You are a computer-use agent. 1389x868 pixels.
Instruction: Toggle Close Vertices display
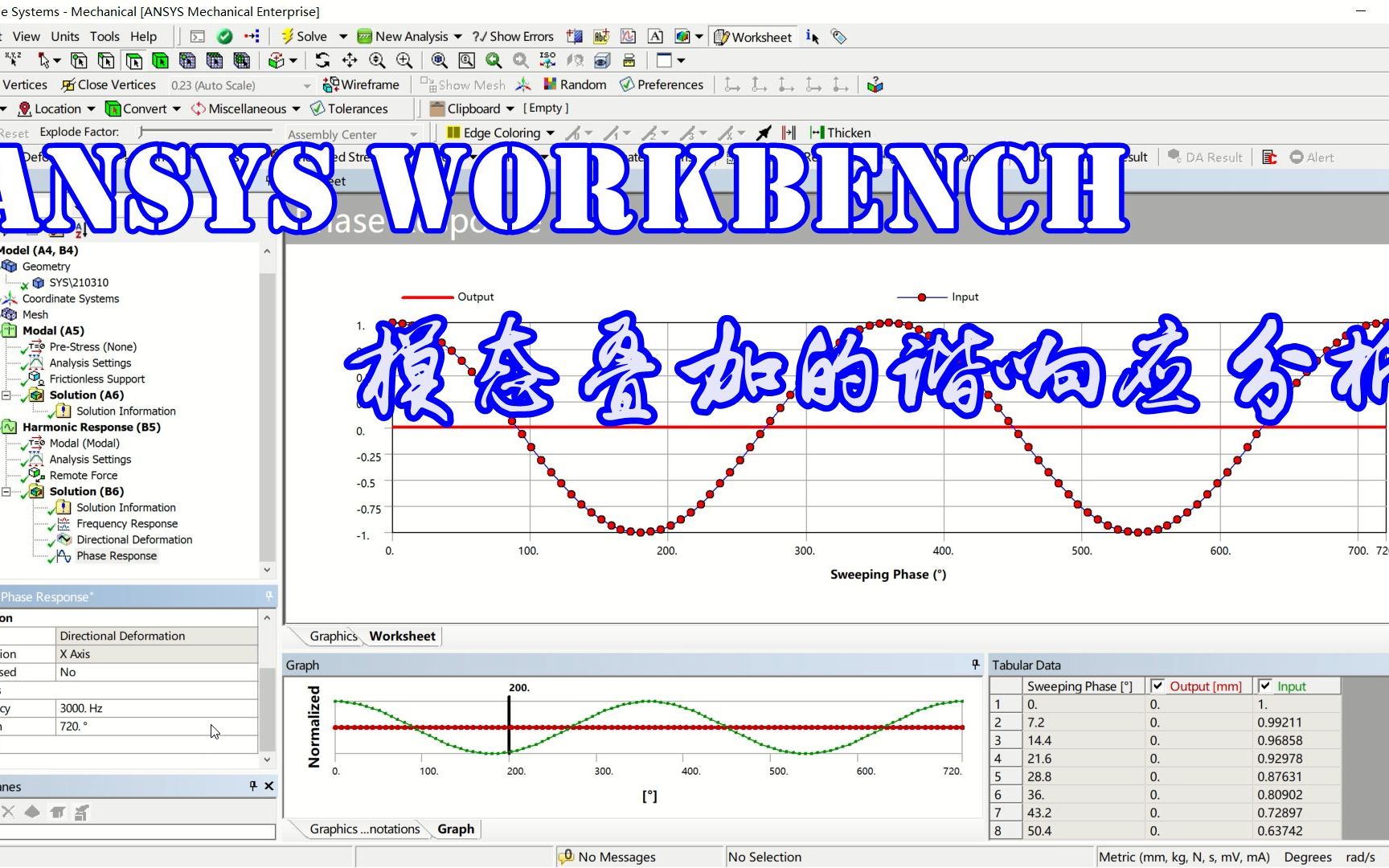click(x=109, y=84)
